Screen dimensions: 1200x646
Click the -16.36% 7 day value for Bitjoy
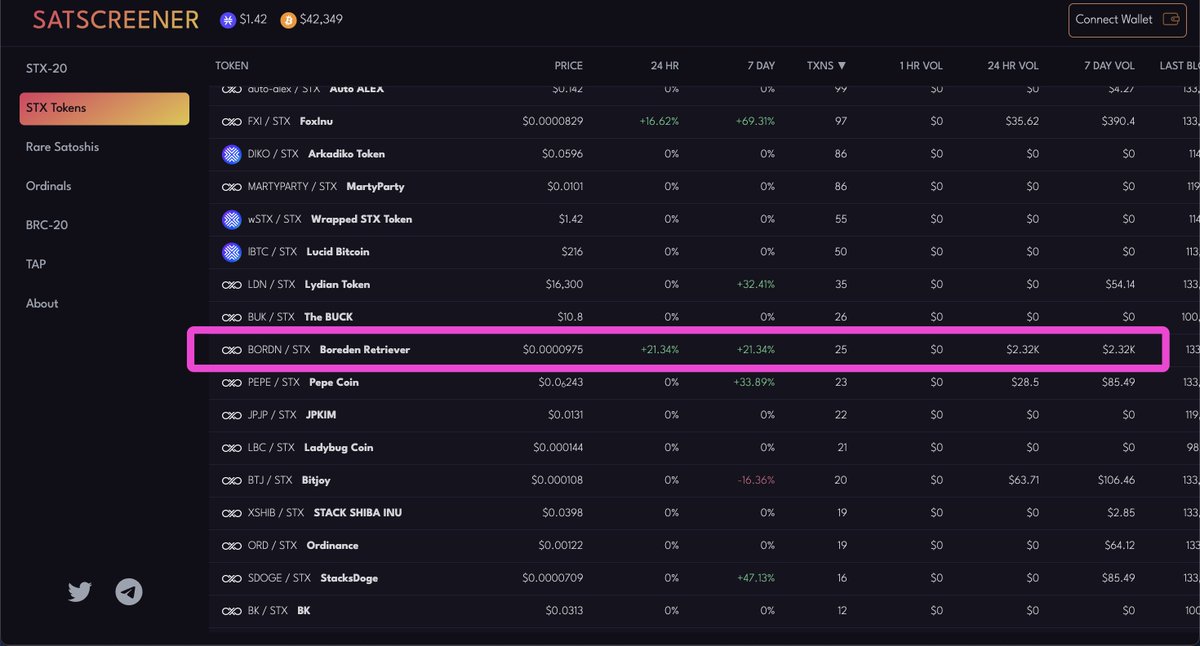[755, 480]
